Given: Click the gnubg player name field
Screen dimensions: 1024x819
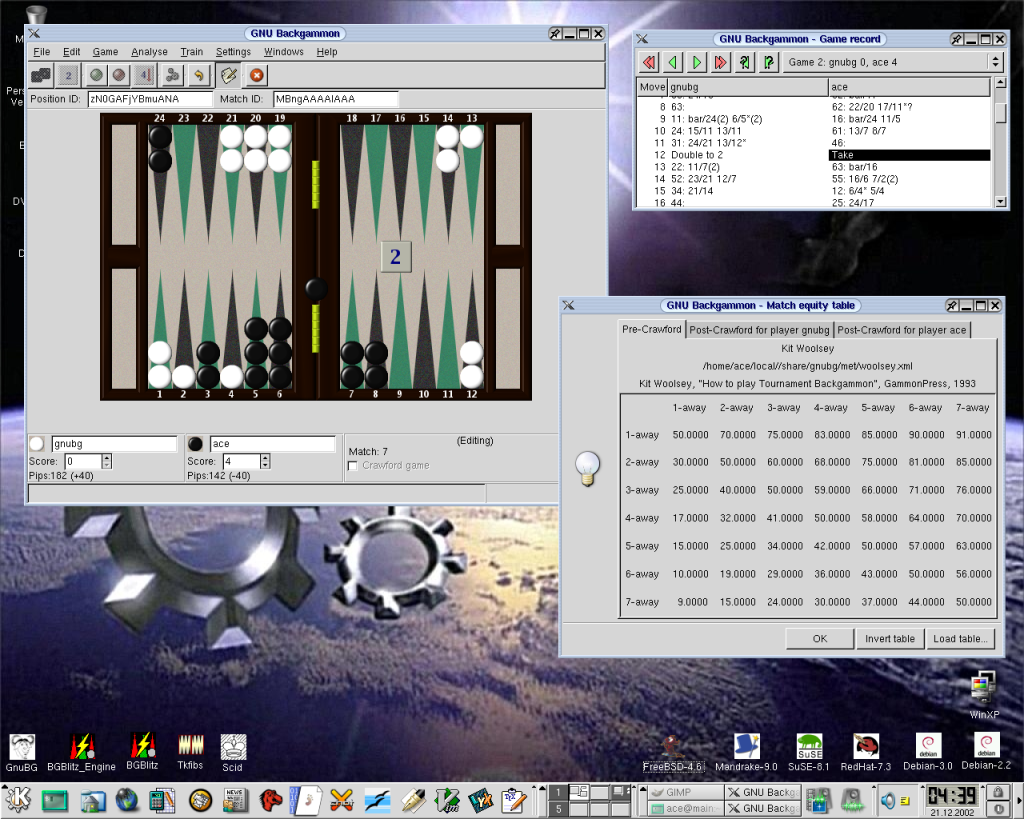Looking at the screenshot, I should click(114, 443).
